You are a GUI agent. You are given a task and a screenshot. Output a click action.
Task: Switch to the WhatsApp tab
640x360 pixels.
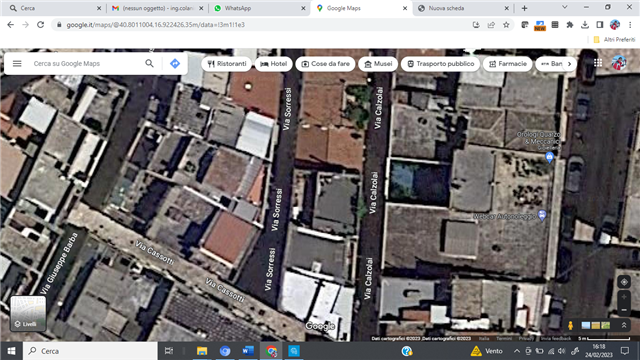tap(260, 8)
